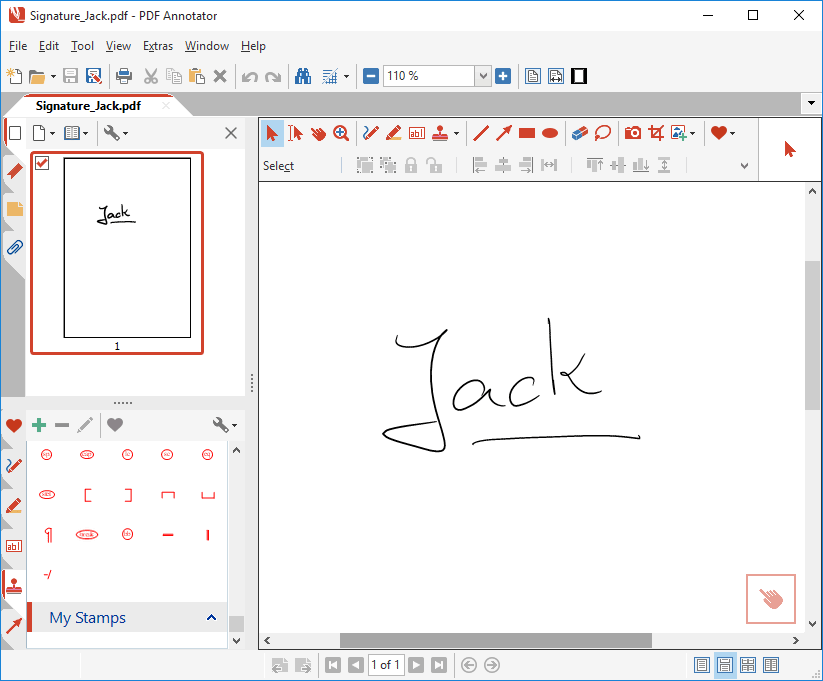Switch to the Signature_Jack.pdf document tab
This screenshot has width=823, height=681.
[86, 104]
